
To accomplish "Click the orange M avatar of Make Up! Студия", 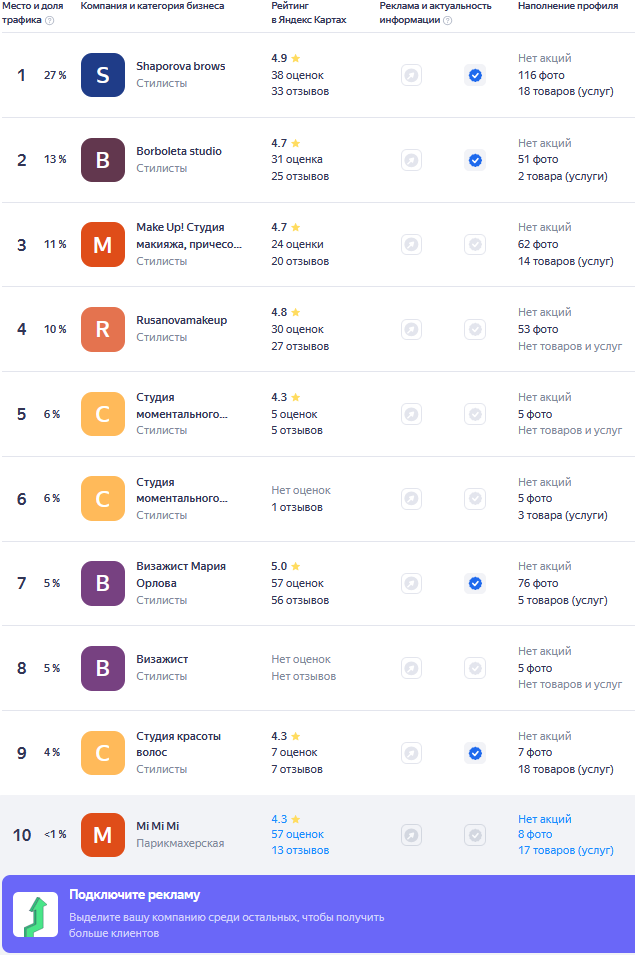I will point(103,245).
